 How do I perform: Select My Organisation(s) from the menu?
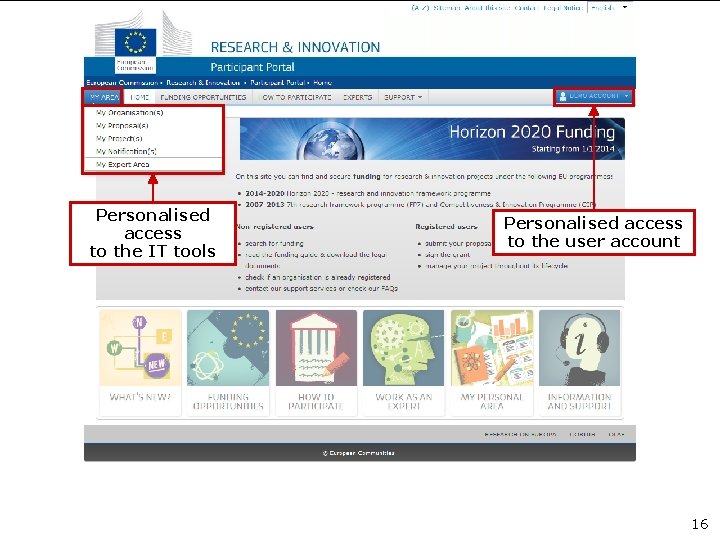coord(129,112)
